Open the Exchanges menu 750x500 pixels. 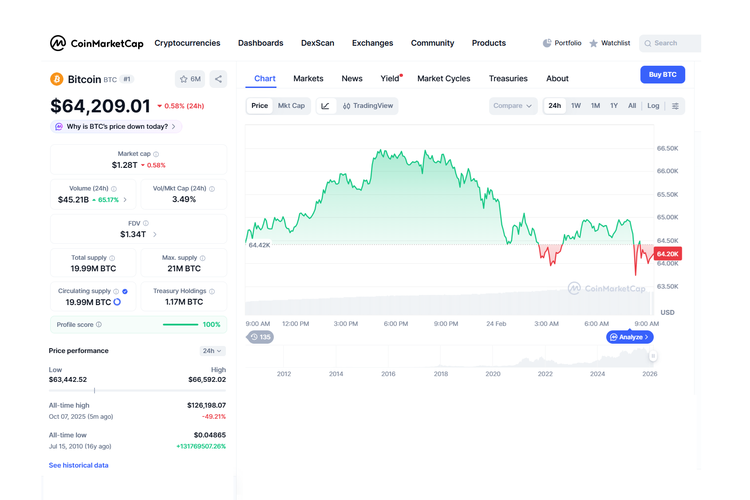(x=373, y=43)
